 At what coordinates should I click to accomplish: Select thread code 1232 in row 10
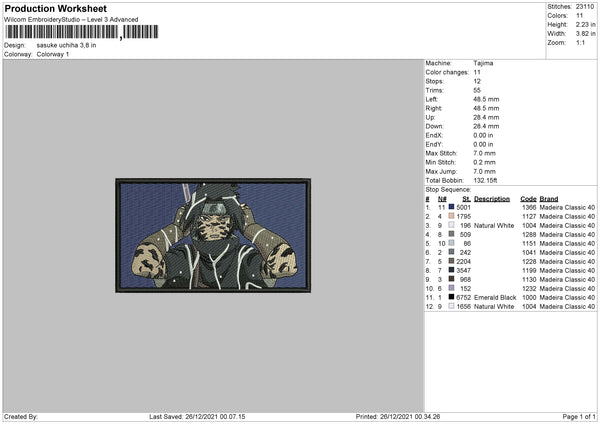[529, 289]
